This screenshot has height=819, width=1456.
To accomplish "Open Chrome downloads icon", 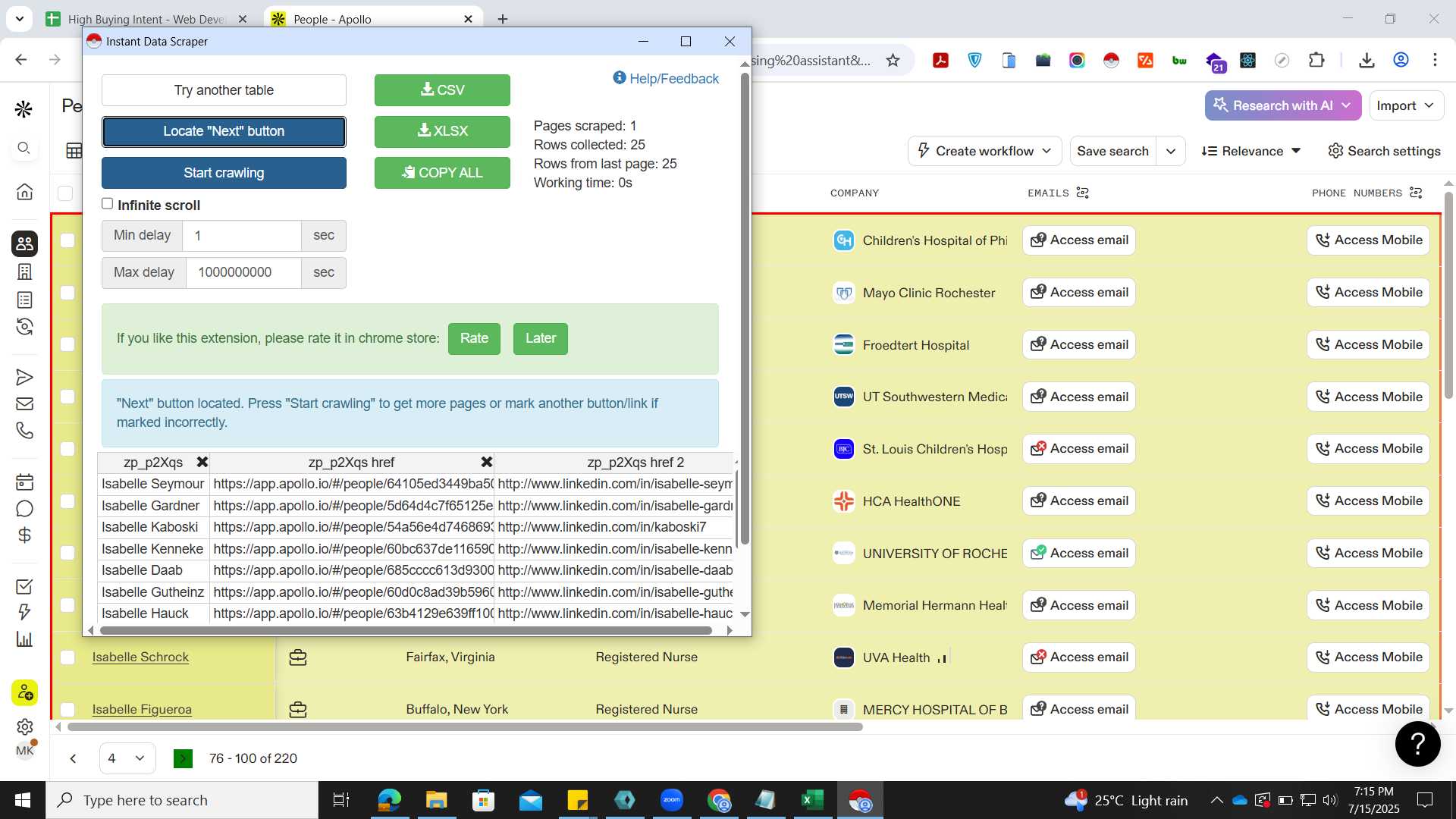I will tap(1367, 61).
